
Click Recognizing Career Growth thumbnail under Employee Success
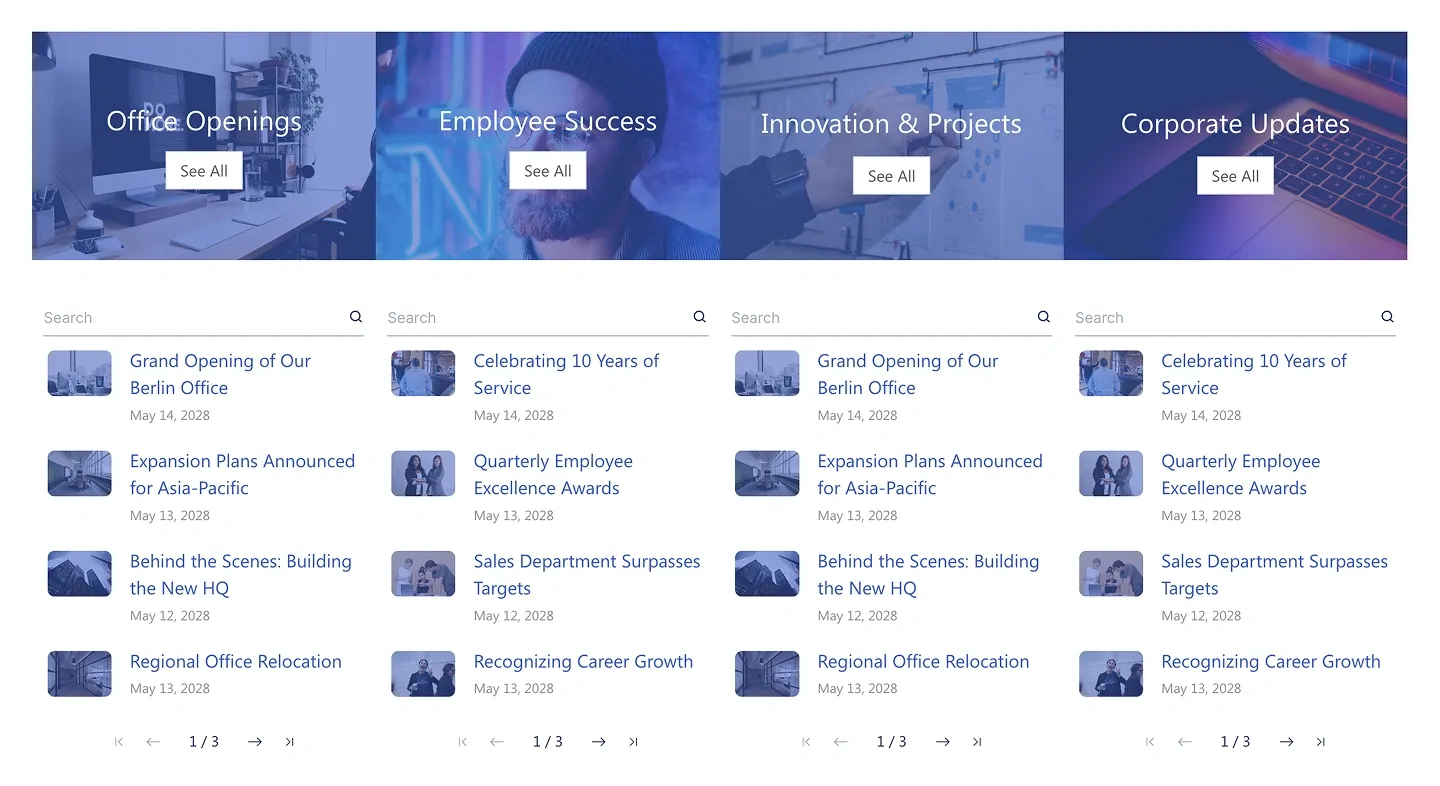[423, 674]
